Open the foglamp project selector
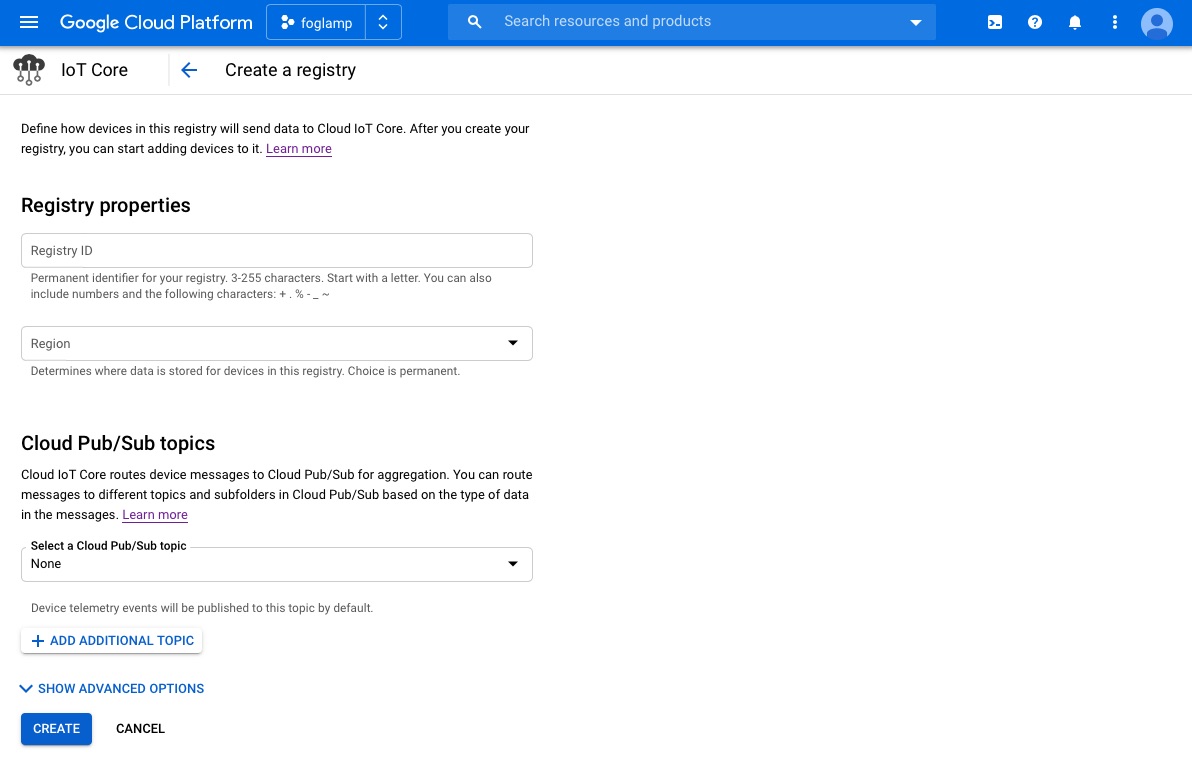The height and width of the screenshot is (770, 1192). pyautogui.click(x=316, y=22)
